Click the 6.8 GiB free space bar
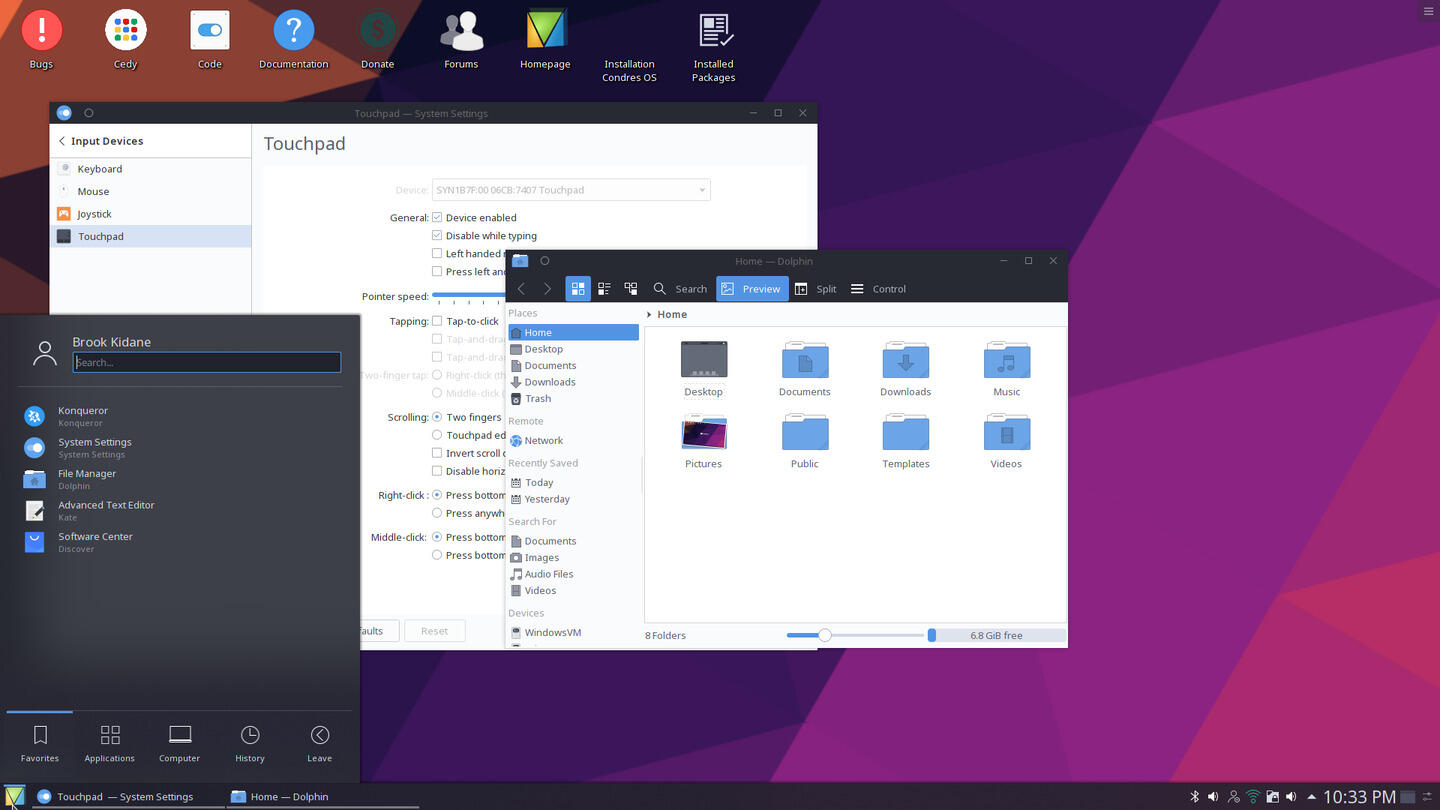The width and height of the screenshot is (1440, 810). tap(997, 635)
